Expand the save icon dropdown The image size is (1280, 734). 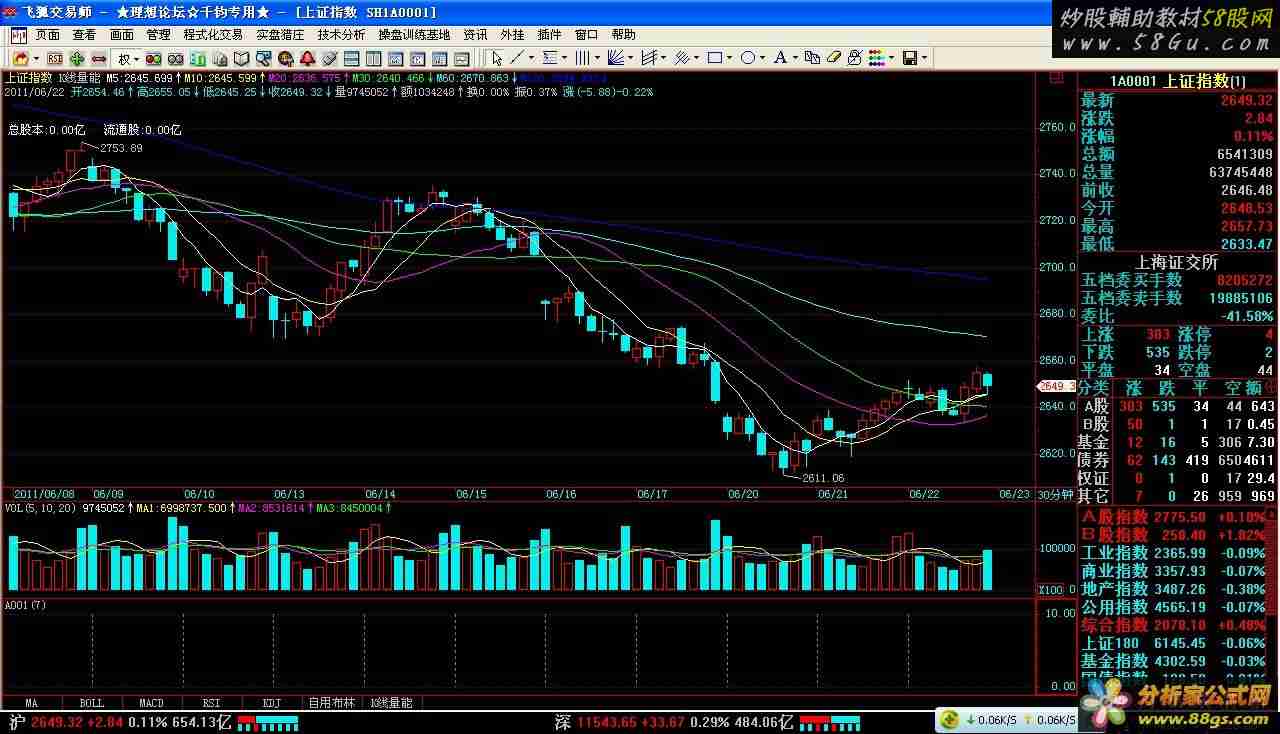[924, 58]
